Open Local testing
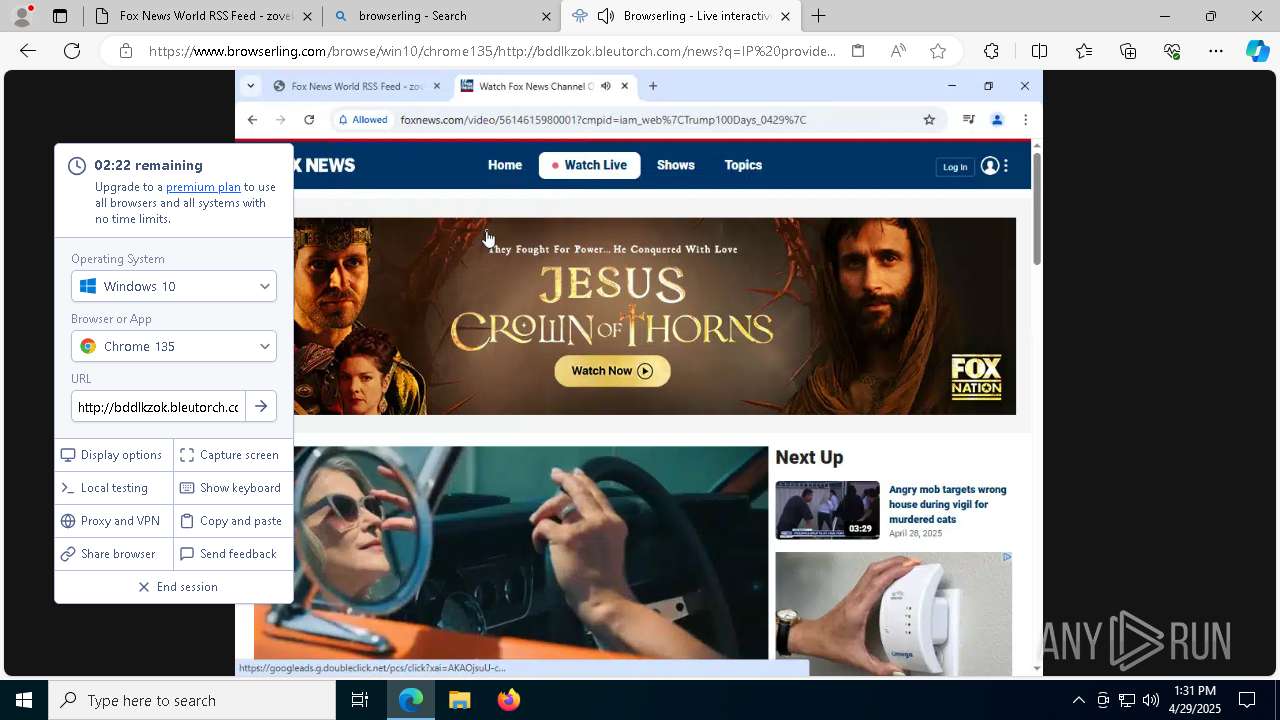 114,488
